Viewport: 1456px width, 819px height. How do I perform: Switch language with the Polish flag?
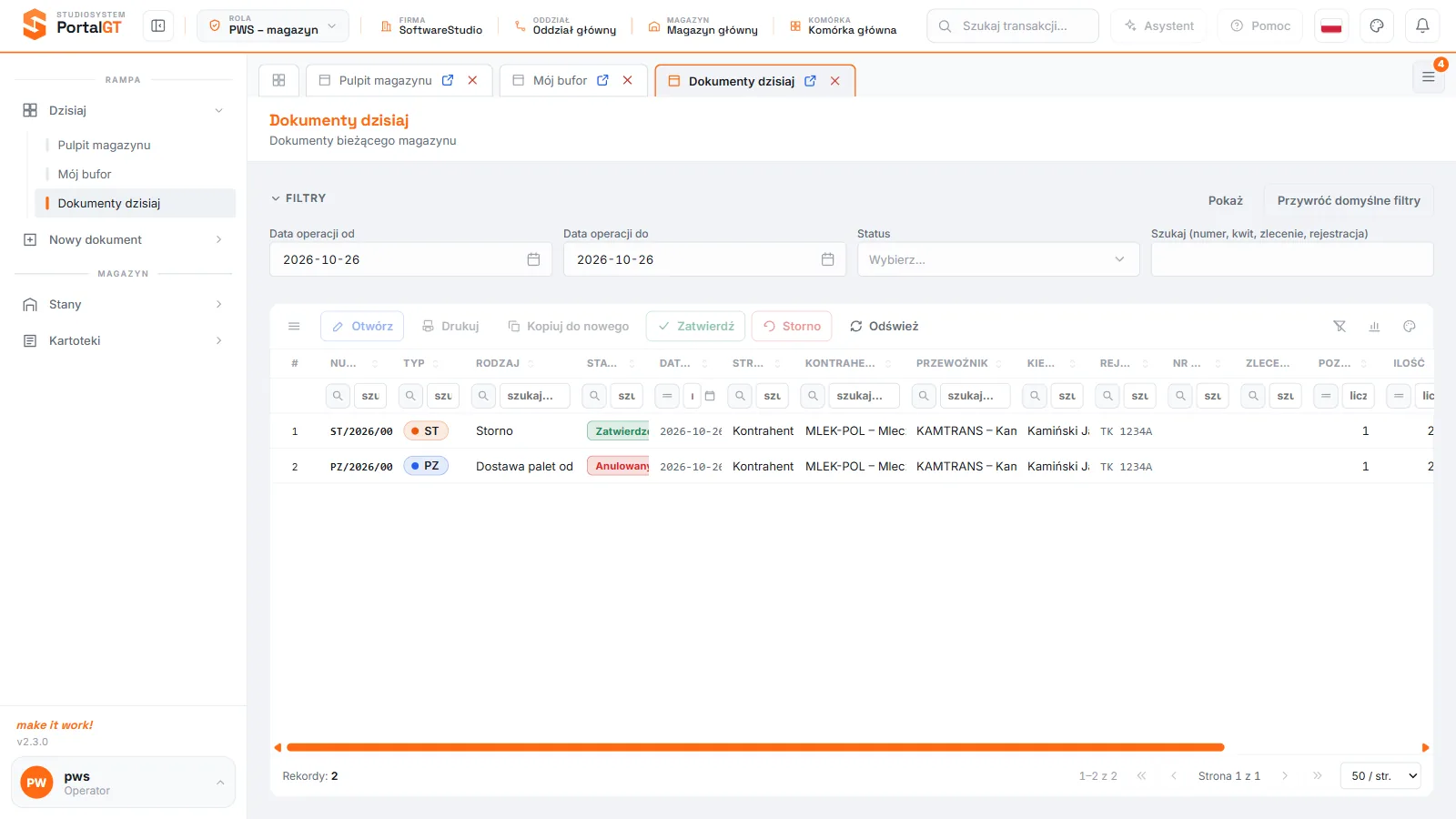pos(1331,26)
